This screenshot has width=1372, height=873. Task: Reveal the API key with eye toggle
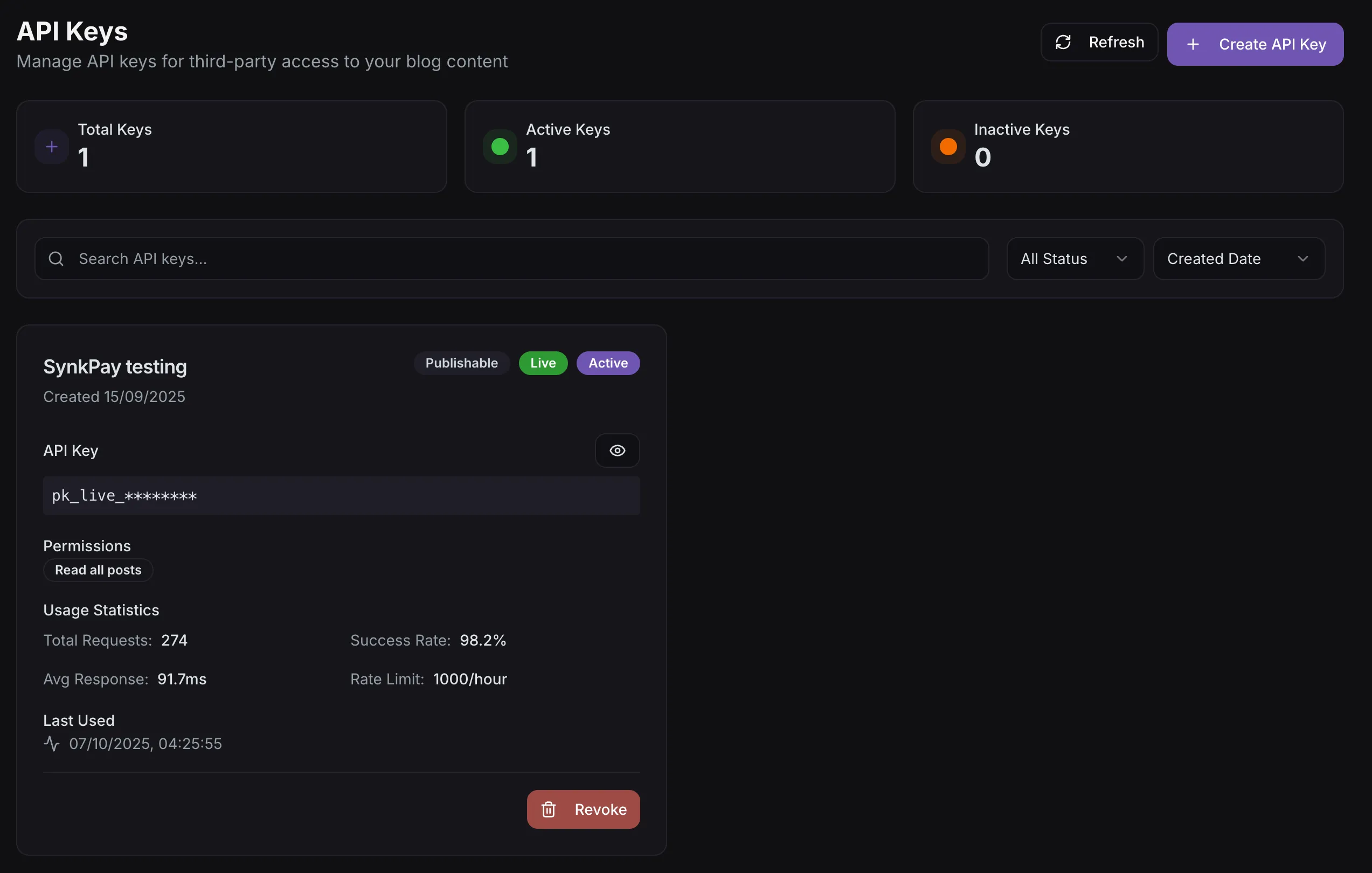point(617,451)
